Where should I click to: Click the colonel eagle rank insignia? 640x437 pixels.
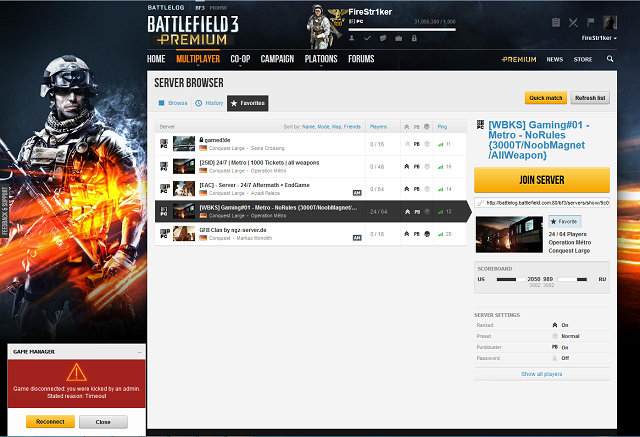338,18
